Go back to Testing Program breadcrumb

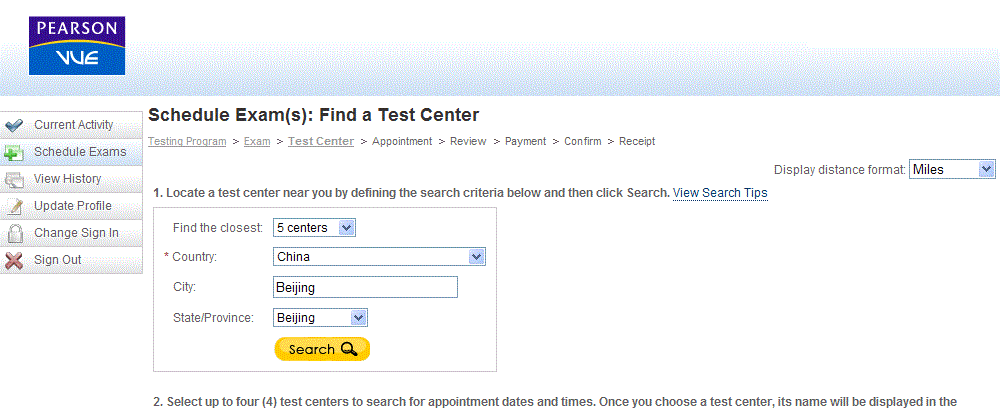187,141
